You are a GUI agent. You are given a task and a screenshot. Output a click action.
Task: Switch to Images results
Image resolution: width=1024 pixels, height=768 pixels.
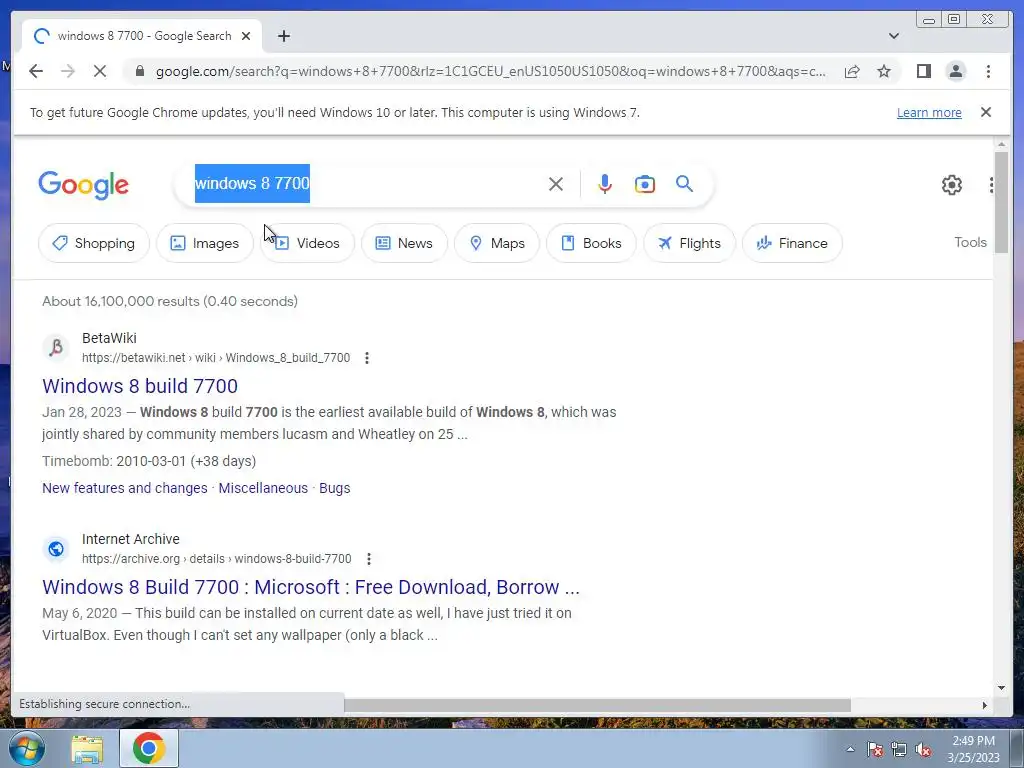click(204, 243)
